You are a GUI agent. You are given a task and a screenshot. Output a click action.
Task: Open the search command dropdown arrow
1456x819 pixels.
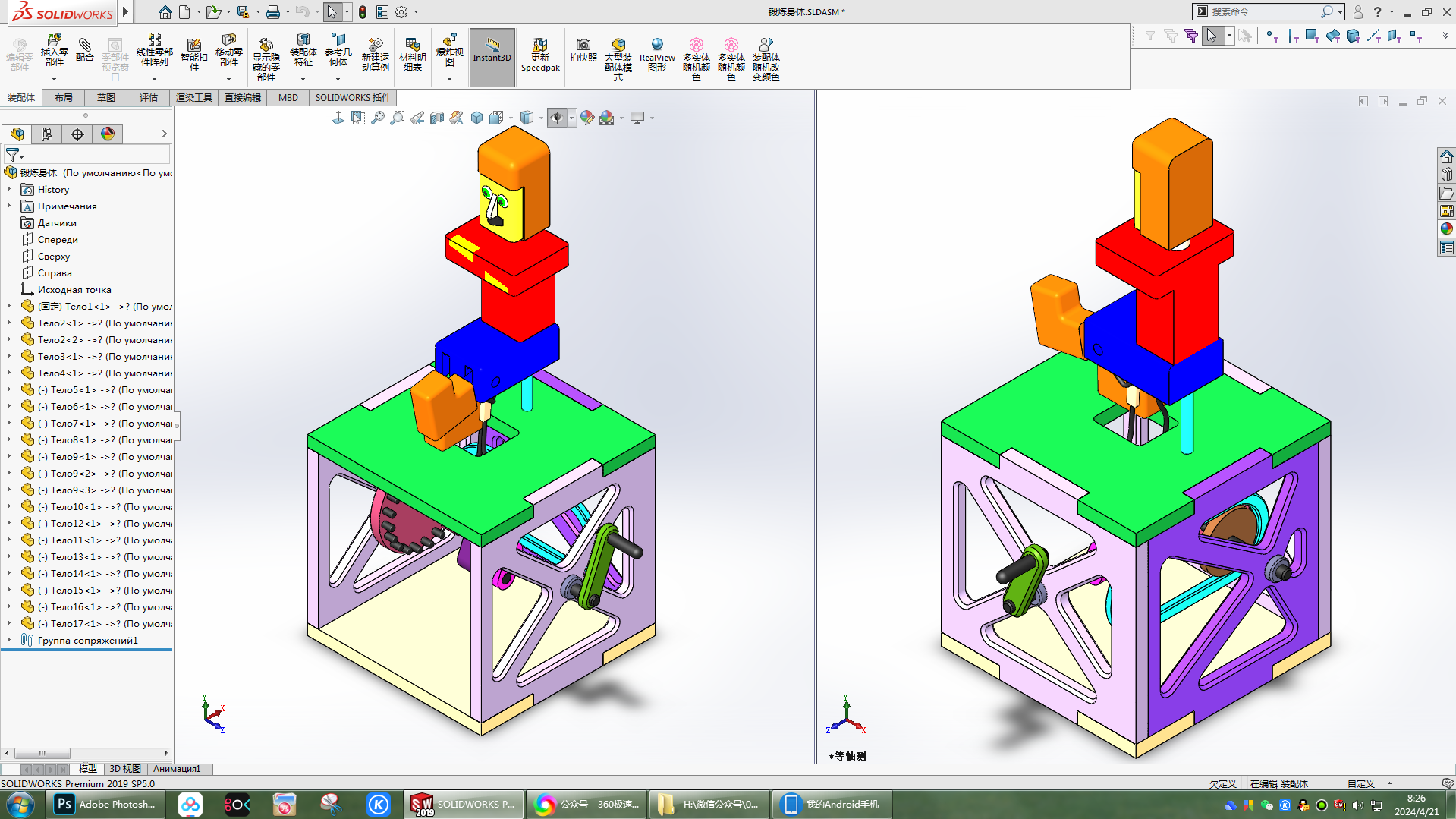point(1340,12)
